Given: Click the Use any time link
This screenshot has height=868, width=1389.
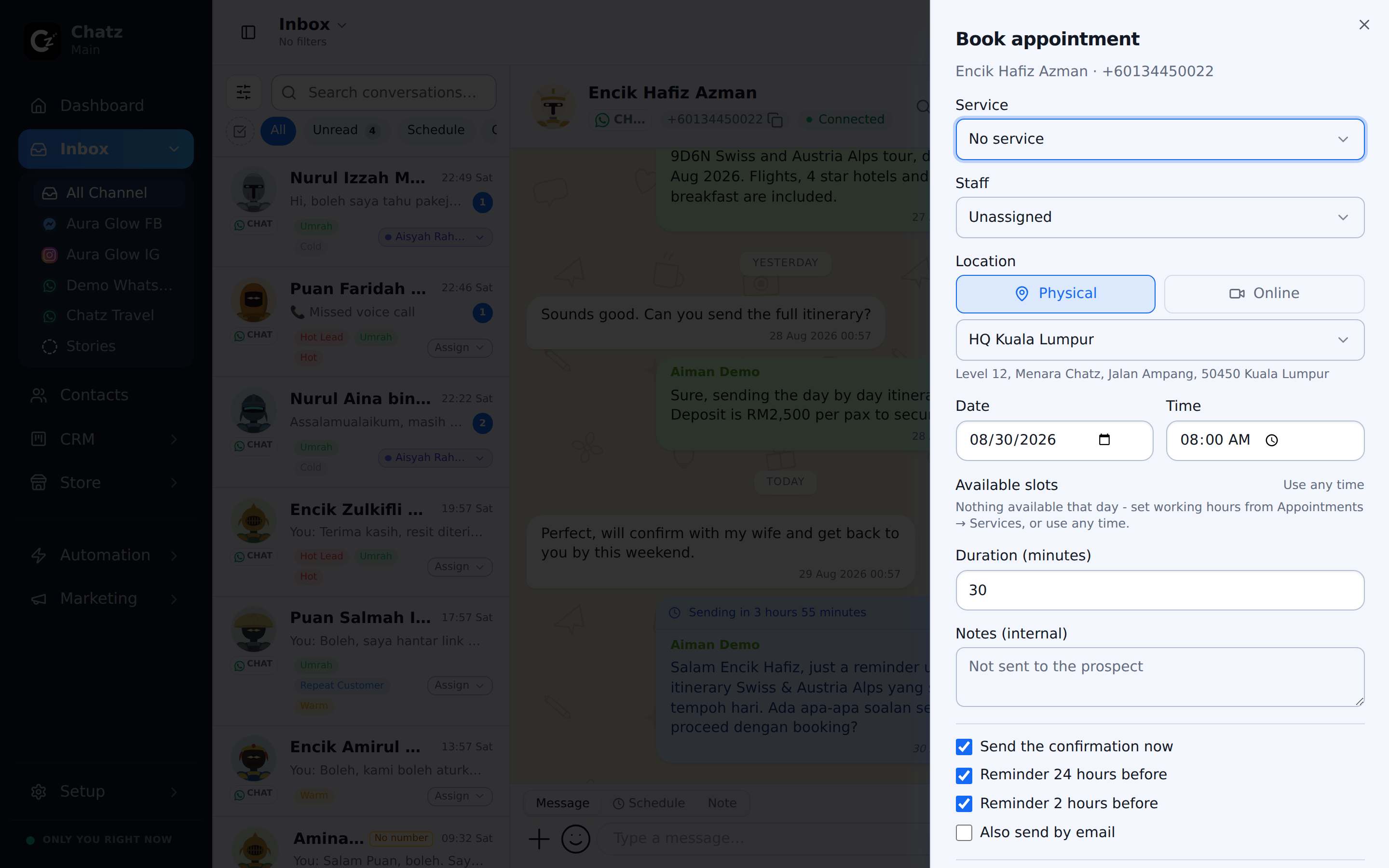Looking at the screenshot, I should point(1323,485).
